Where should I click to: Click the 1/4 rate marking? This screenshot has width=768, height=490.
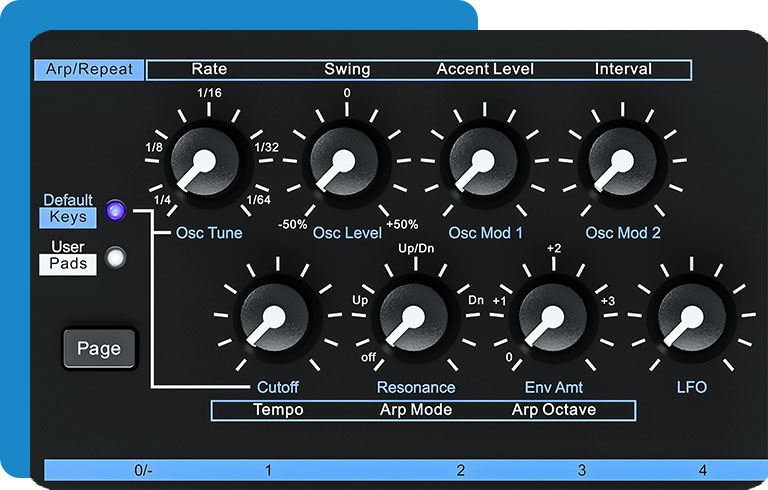point(162,200)
